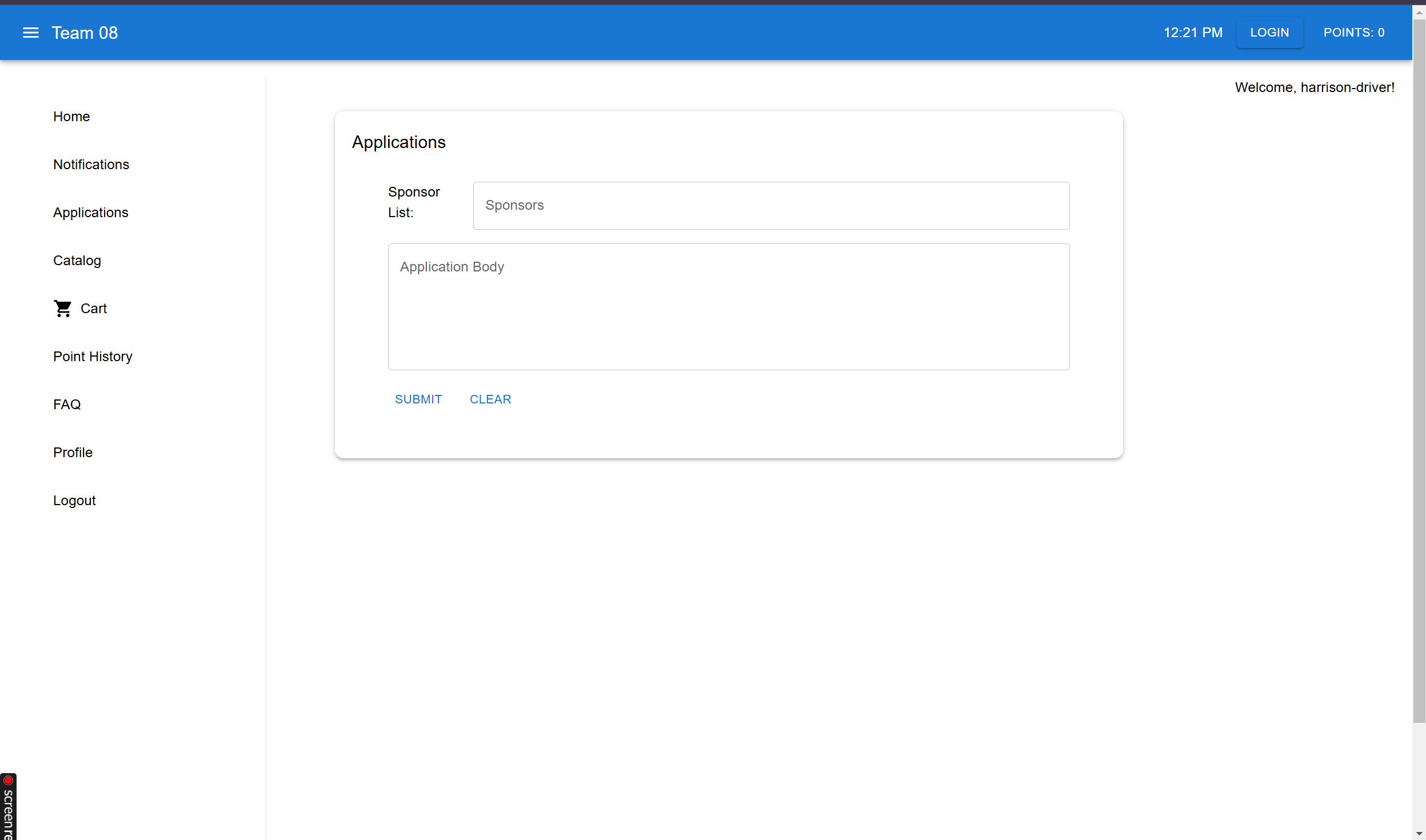
Task: Click the shopping cart icon
Action: [x=63, y=309]
